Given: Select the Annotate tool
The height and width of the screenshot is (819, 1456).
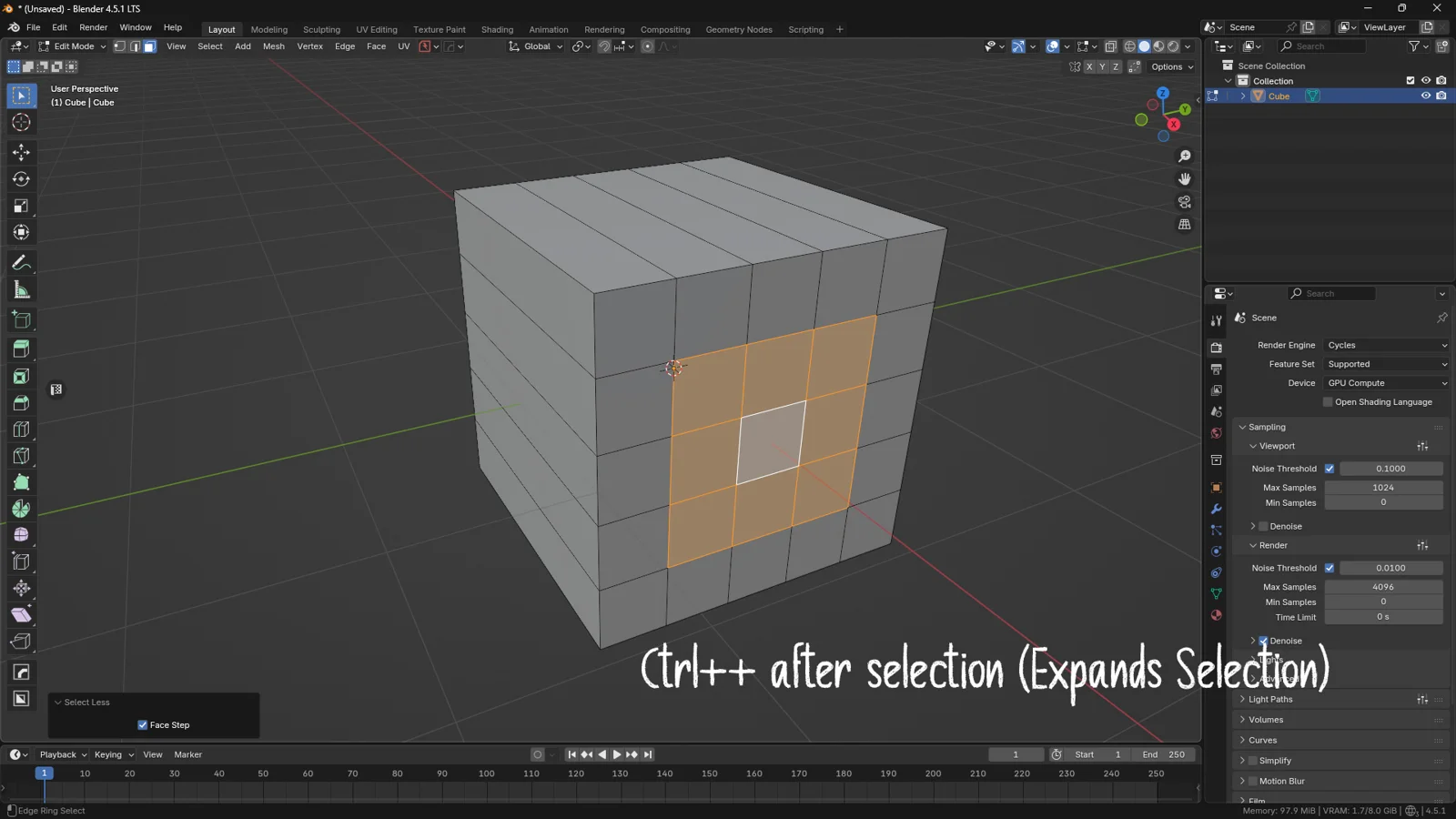Looking at the screenshot, I should 21,263.
